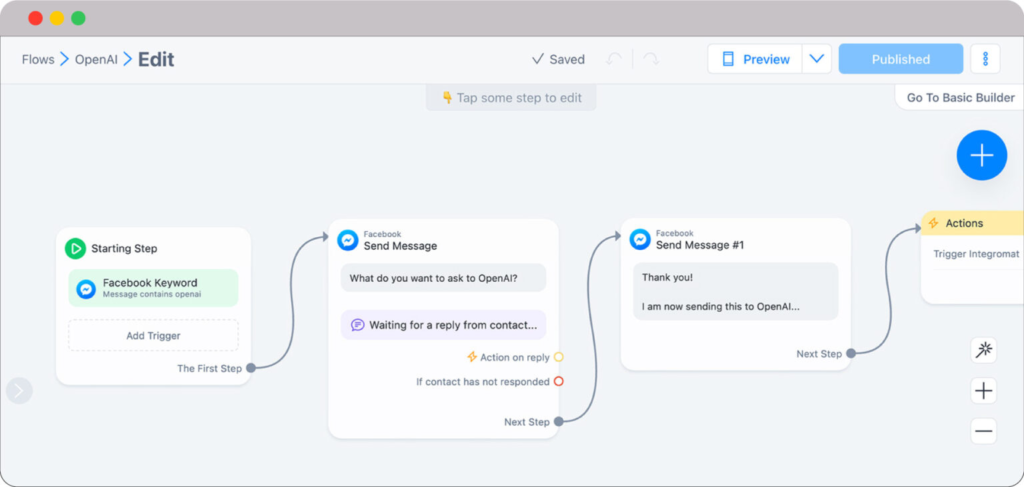Click the Action on reply lightning icon
The image size is (1024, 487).
472,357
